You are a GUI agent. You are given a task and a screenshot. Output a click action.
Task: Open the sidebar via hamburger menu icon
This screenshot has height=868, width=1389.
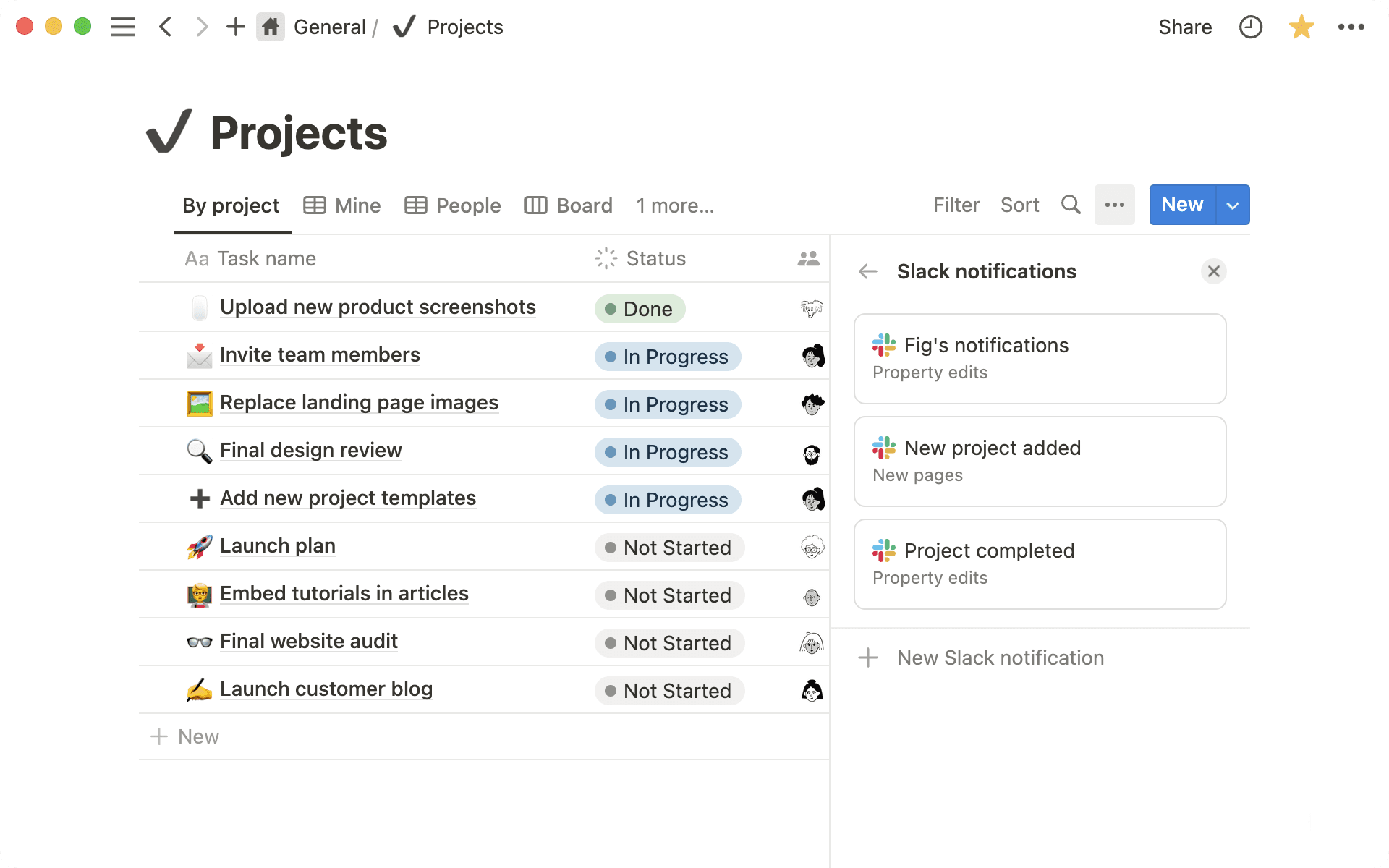[x=123, y=27]
